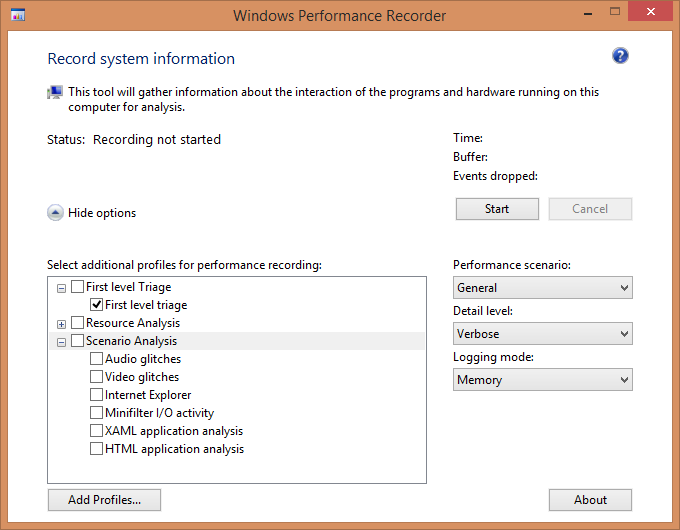This screenshot has width=680, height=530.
Task: Open the Performance scenario General dropdown
Action: 543,288
